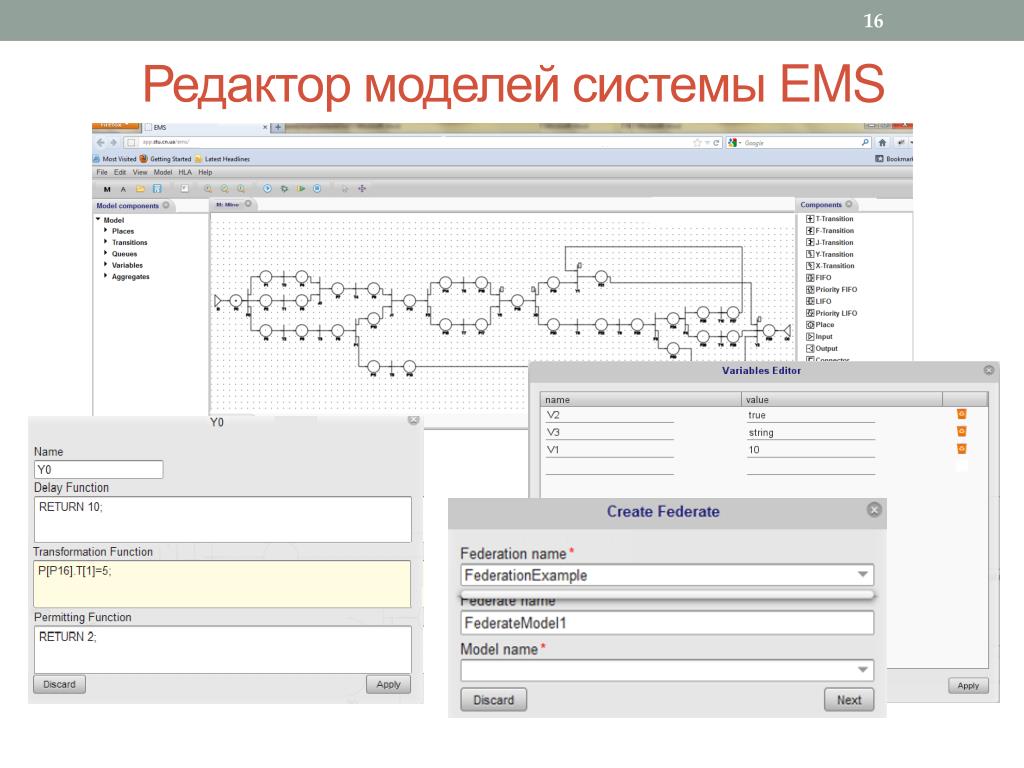Pick the X-Transition component
Image resolution: width=1024 pixels, height=768 pixels.
(829, 266)
